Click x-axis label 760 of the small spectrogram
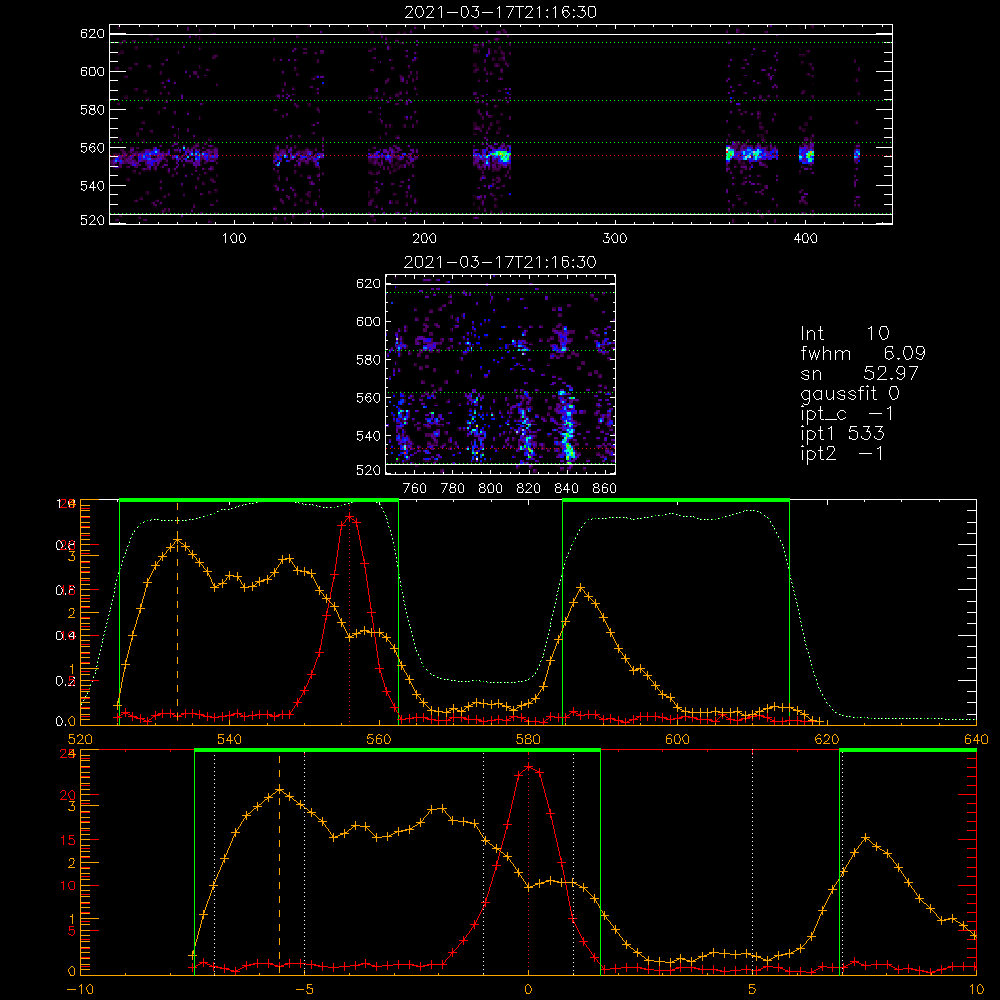Viewport: 1000px width, 1000px height. pos(415,489)
